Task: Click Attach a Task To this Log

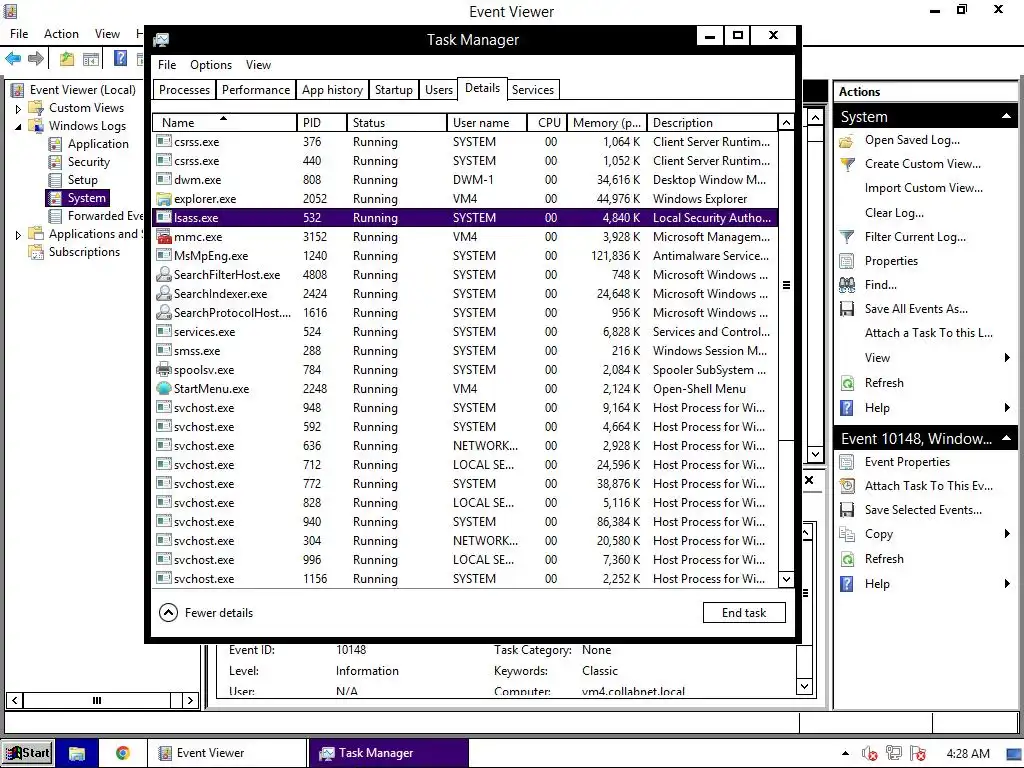Action: point(928,333)
